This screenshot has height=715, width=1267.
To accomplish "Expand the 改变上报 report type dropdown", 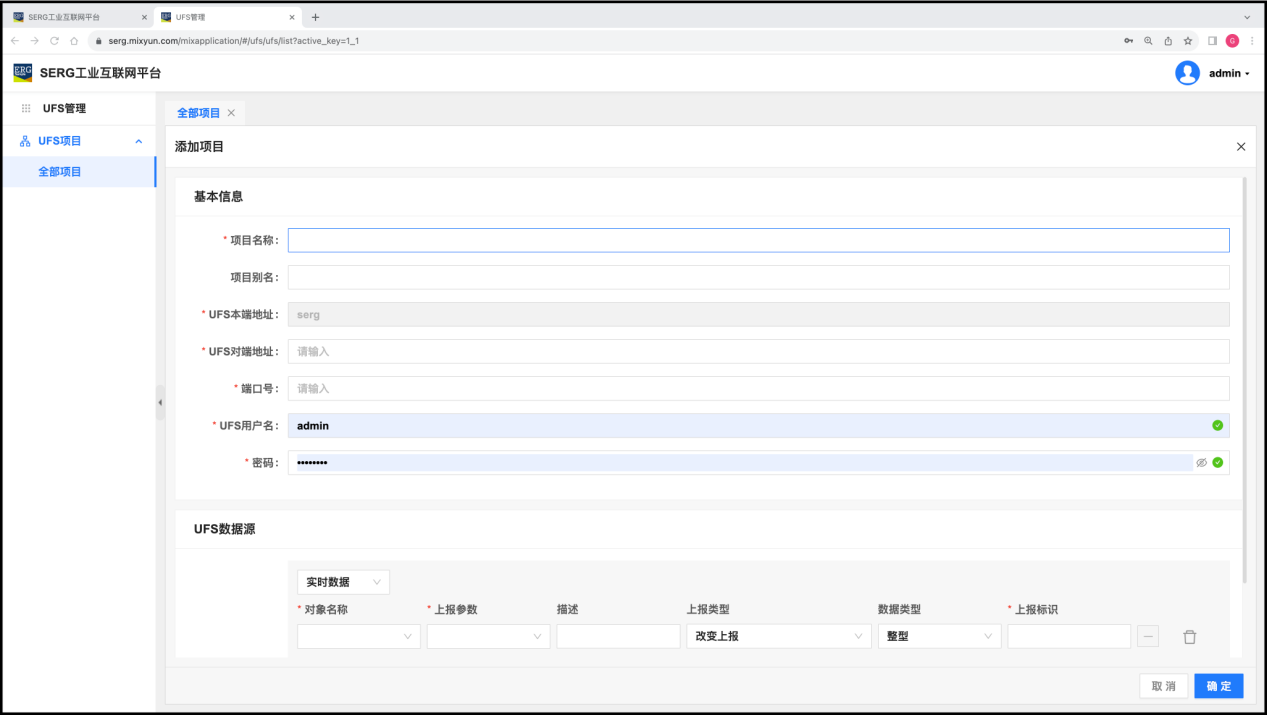I will 777,637.
